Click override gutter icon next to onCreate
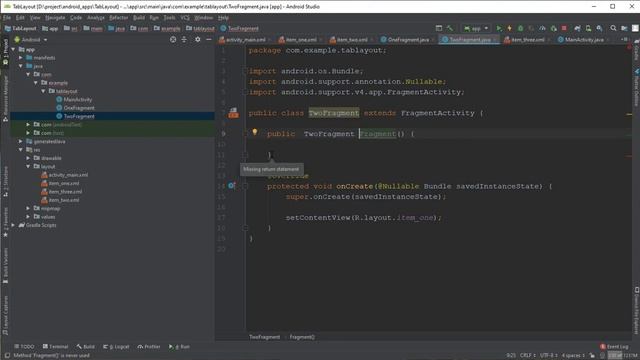The height and width of the screenshot is (360, 640). 231,186
